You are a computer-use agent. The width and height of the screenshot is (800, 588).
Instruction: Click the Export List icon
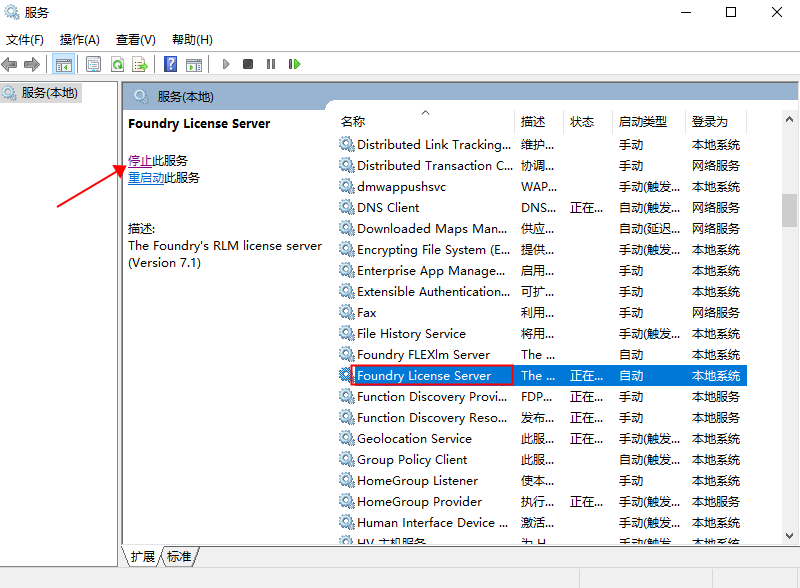point(141,63)
